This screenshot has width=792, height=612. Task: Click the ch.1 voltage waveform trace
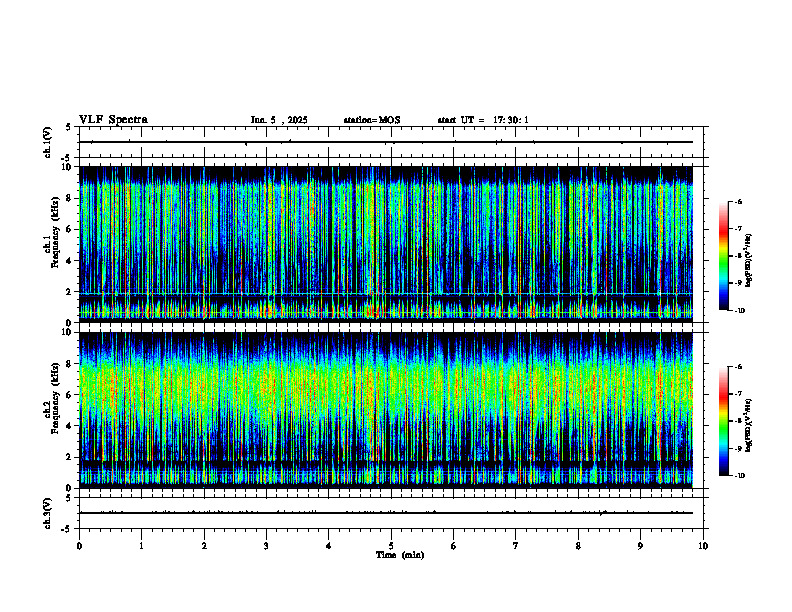coord(386,142)
